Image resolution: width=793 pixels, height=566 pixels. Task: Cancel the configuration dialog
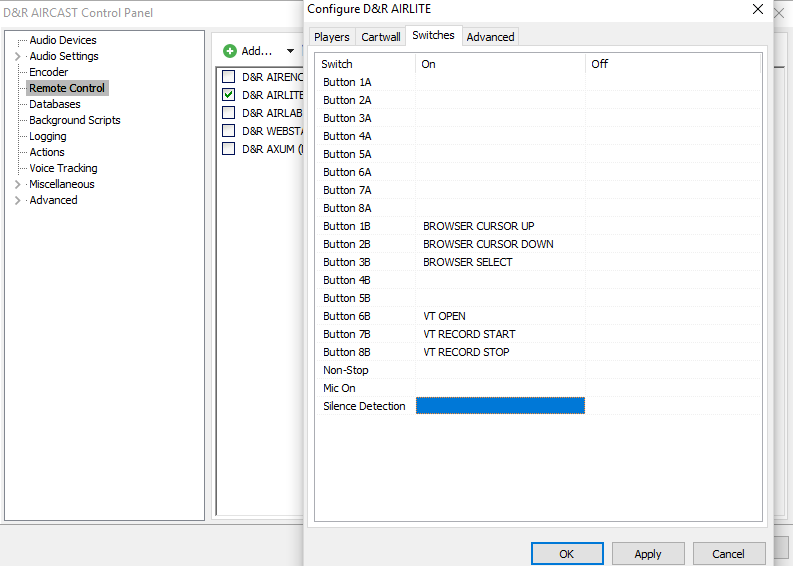[x=728, y=553]
